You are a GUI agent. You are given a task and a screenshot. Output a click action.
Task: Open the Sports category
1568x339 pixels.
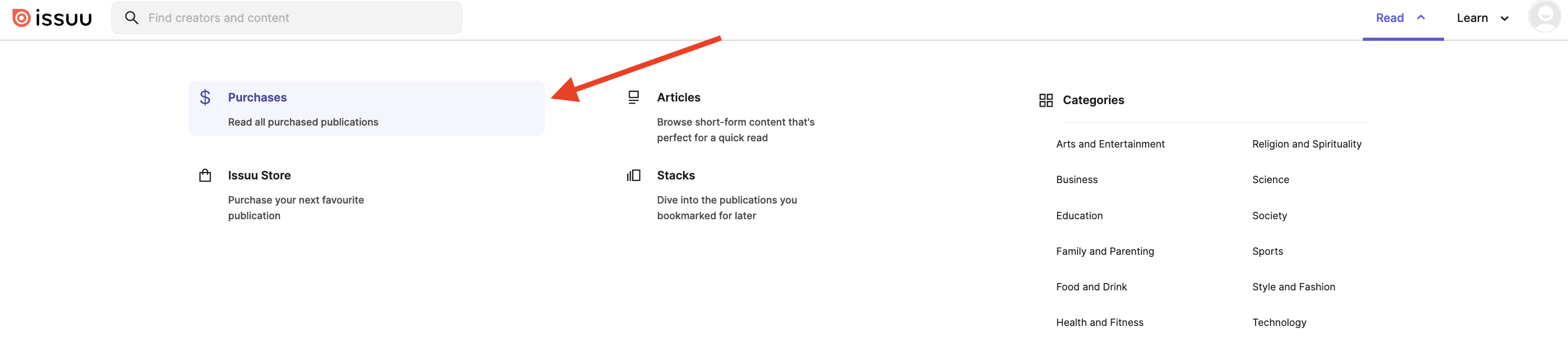[x=1267, y=251]
